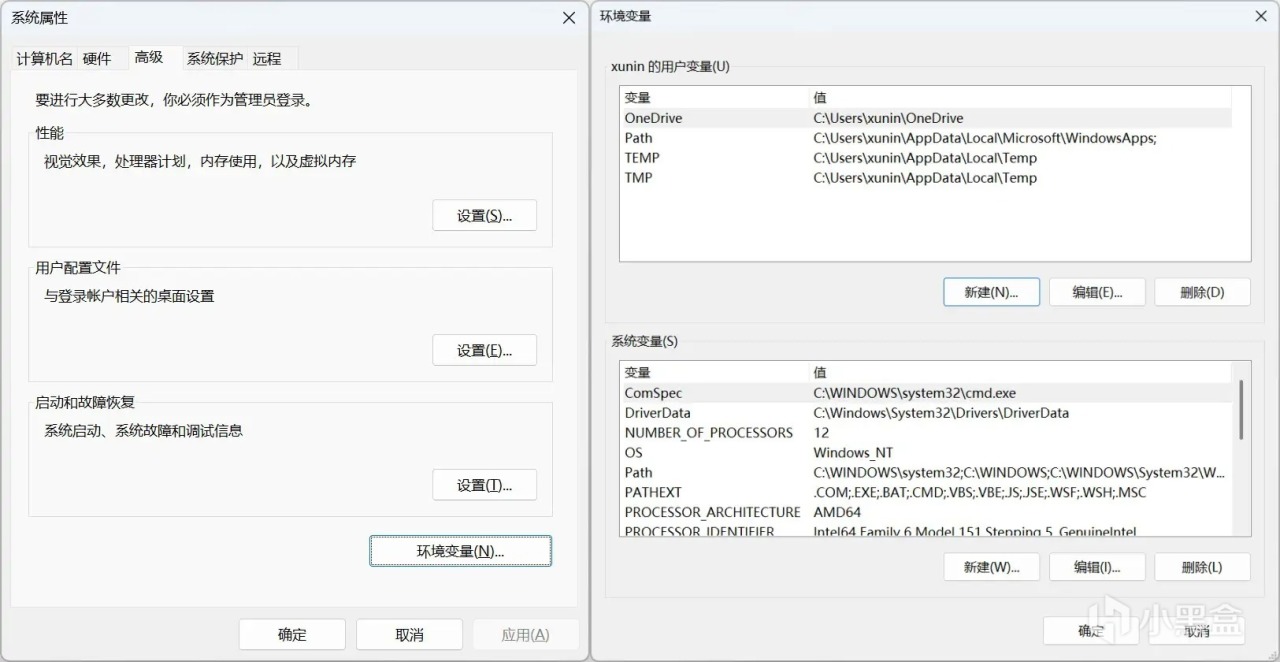Add new system variable via 新建(W)
This screenshot has width=1280, height=662.
(991, 567)
